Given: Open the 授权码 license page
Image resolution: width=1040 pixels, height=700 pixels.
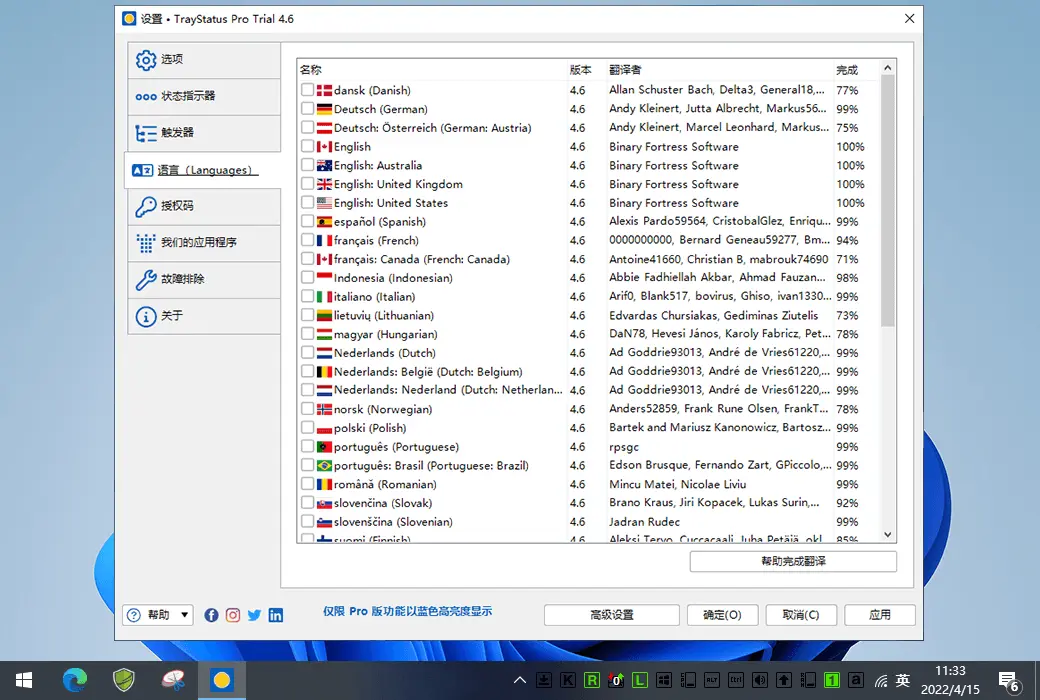Looking at the screenshot, I should pyautogui.click(x=204, y=206).
